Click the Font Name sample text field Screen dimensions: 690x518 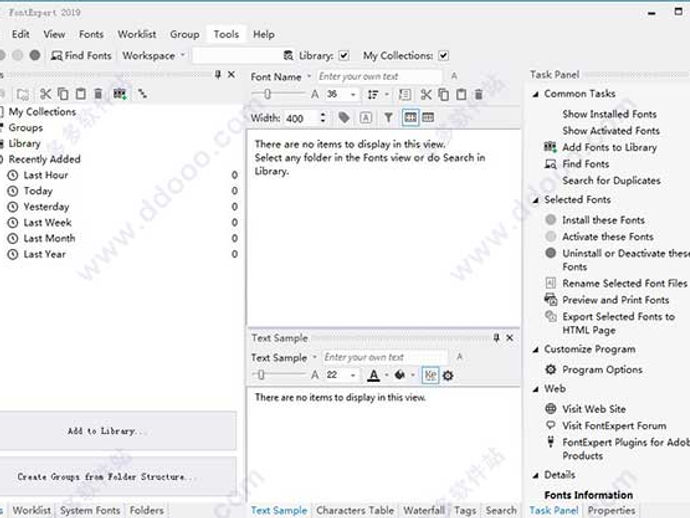coord(378,77)
